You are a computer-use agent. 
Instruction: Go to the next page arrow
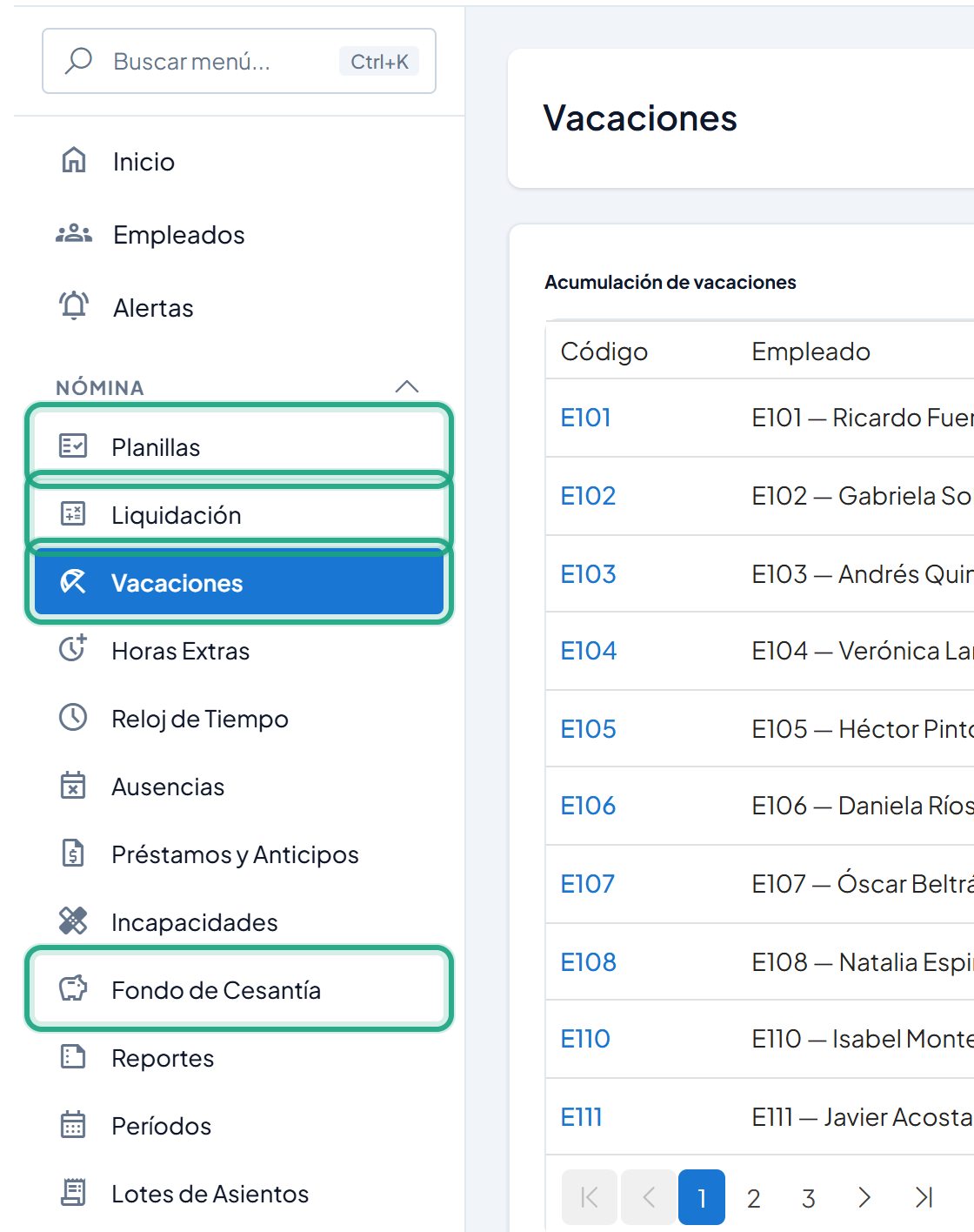(x=864, y=1198)
